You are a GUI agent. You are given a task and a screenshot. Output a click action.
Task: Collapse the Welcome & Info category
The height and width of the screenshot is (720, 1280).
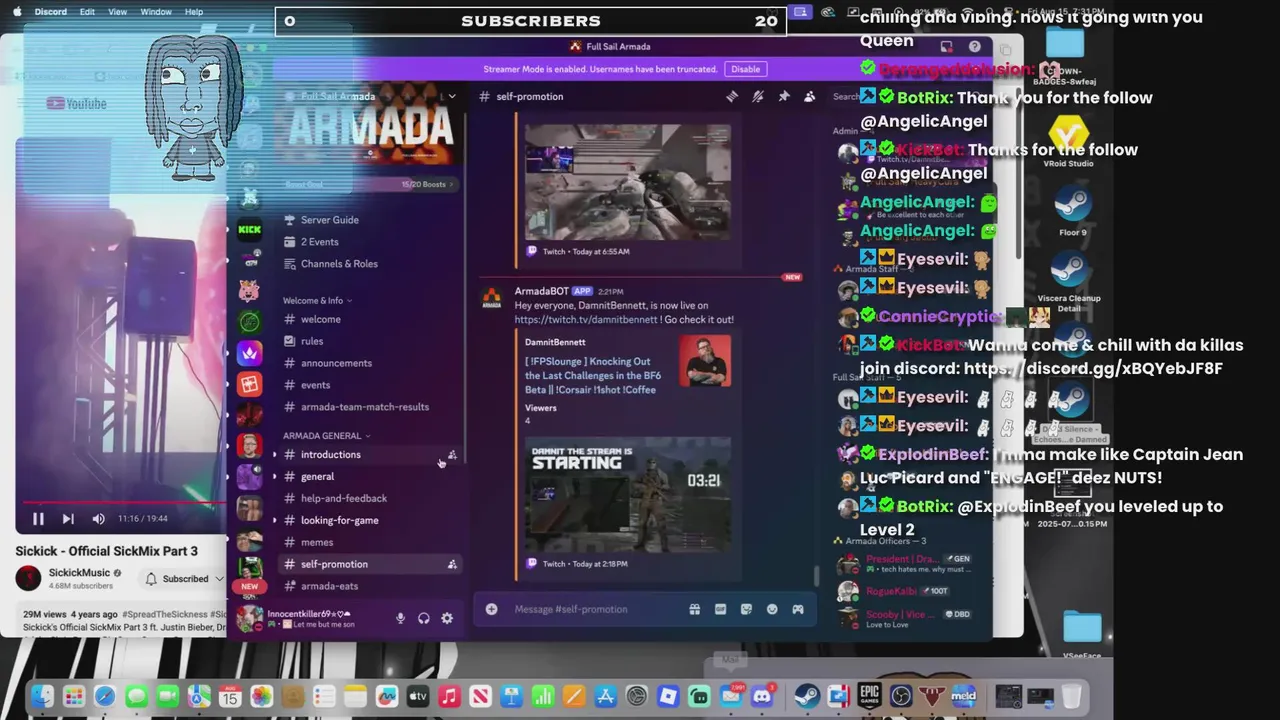(317, 300)
